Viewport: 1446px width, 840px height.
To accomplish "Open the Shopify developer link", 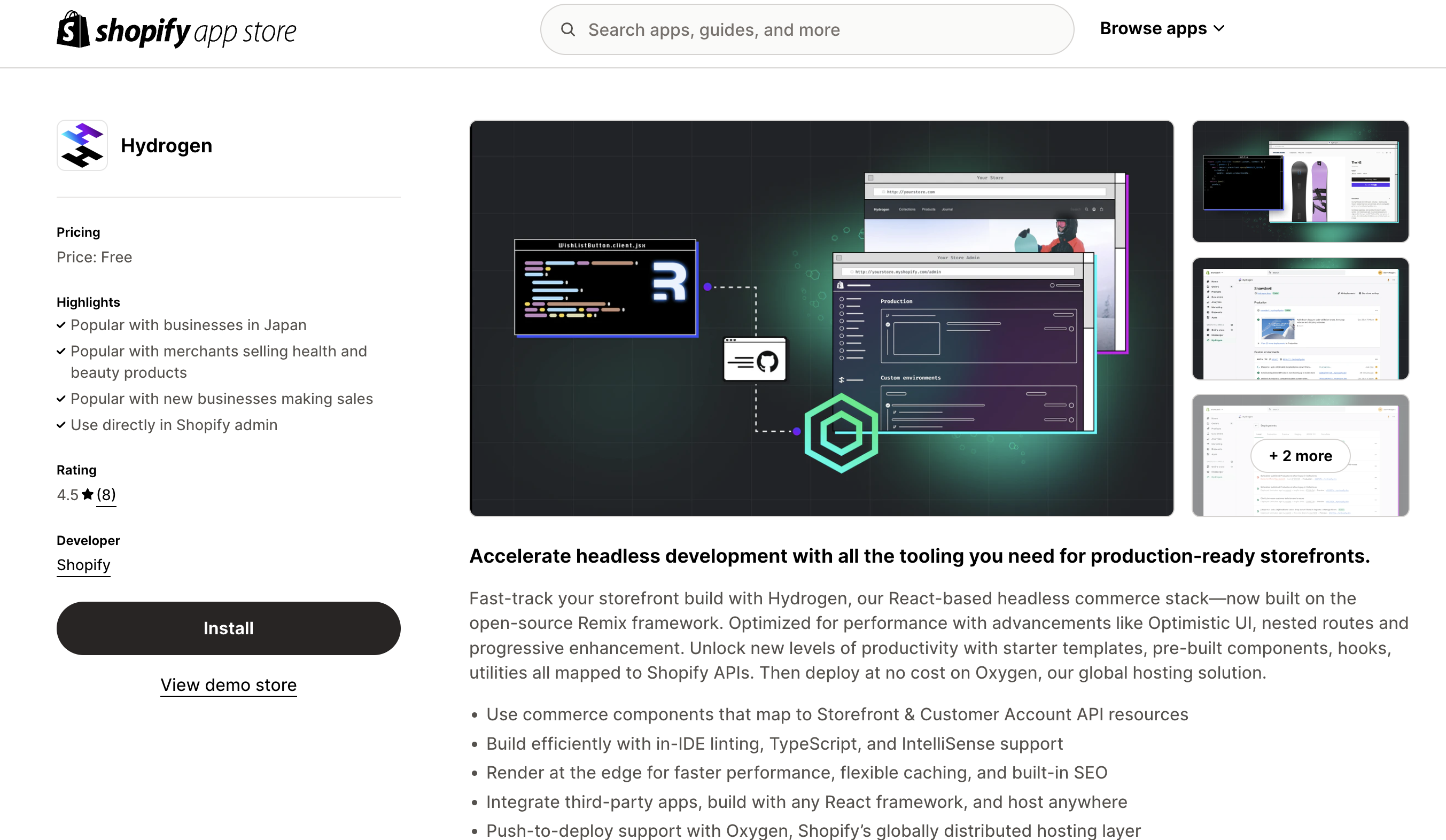I will click(83, 565).
